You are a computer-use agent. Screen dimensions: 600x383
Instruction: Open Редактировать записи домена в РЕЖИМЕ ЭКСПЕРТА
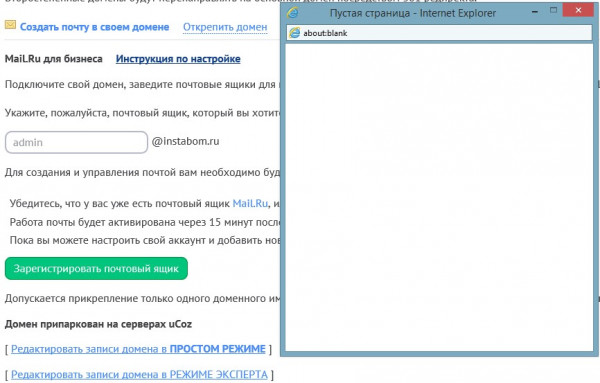pyautogui.click(x=139, y=374)
